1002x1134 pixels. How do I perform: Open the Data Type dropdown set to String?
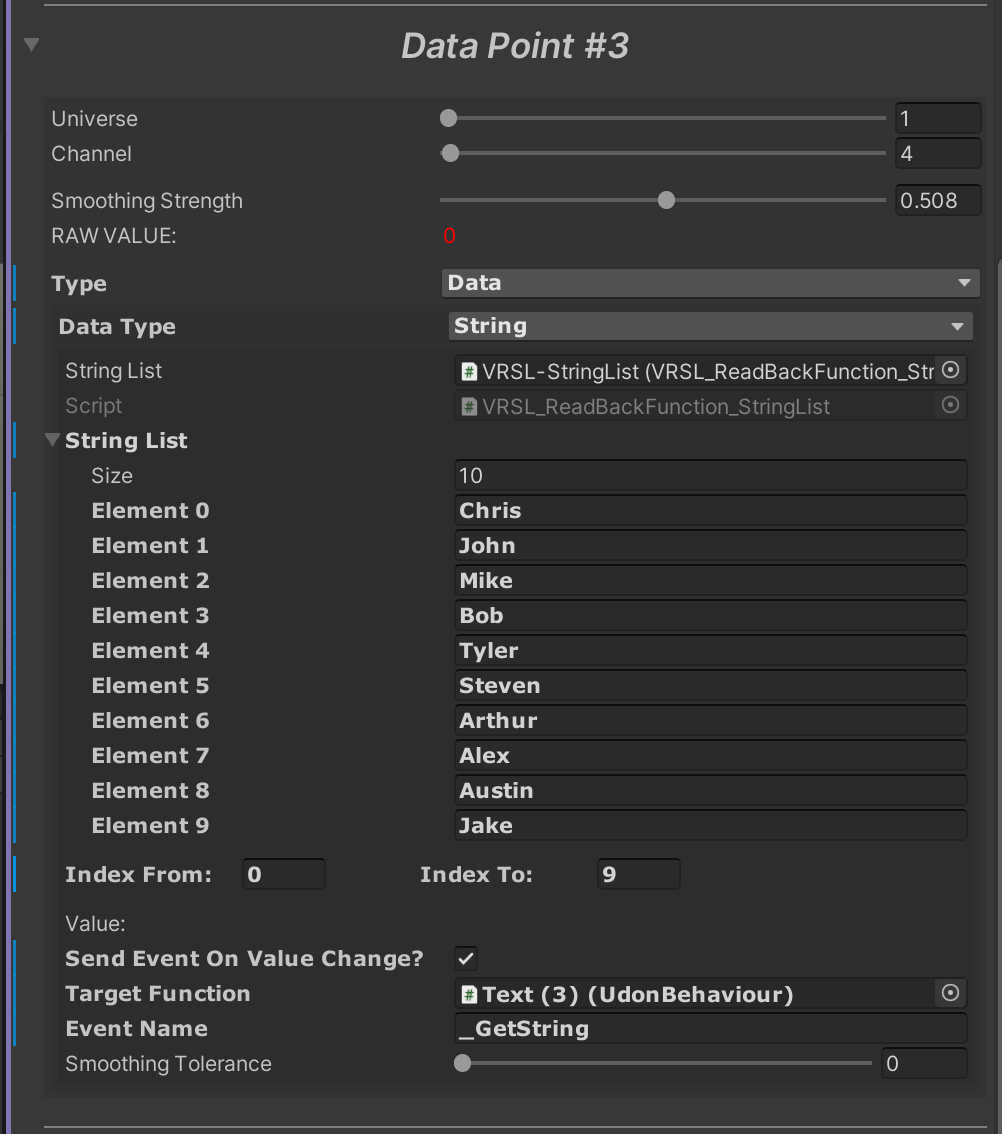(x=711, y=326)
